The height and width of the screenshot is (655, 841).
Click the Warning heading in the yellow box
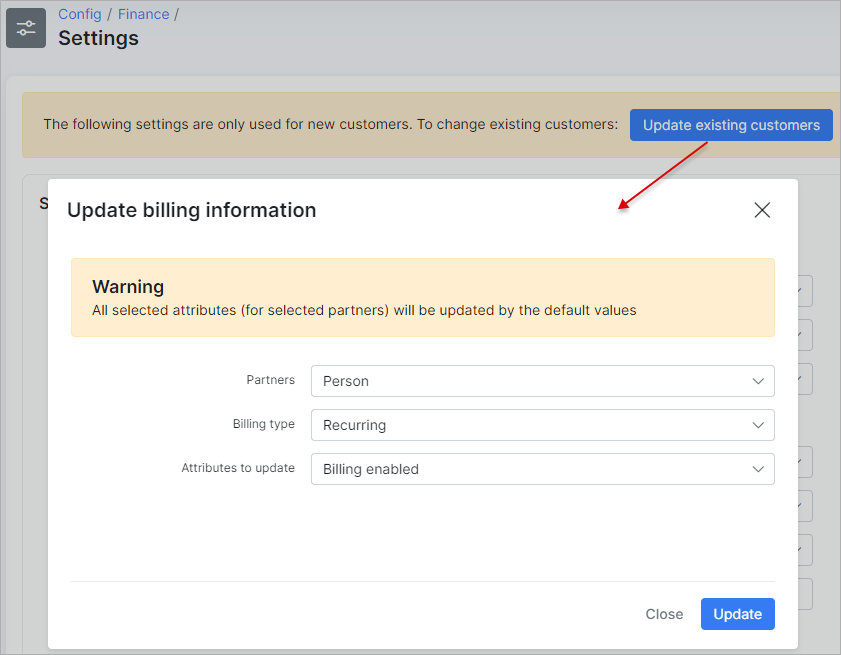point(128,287)
